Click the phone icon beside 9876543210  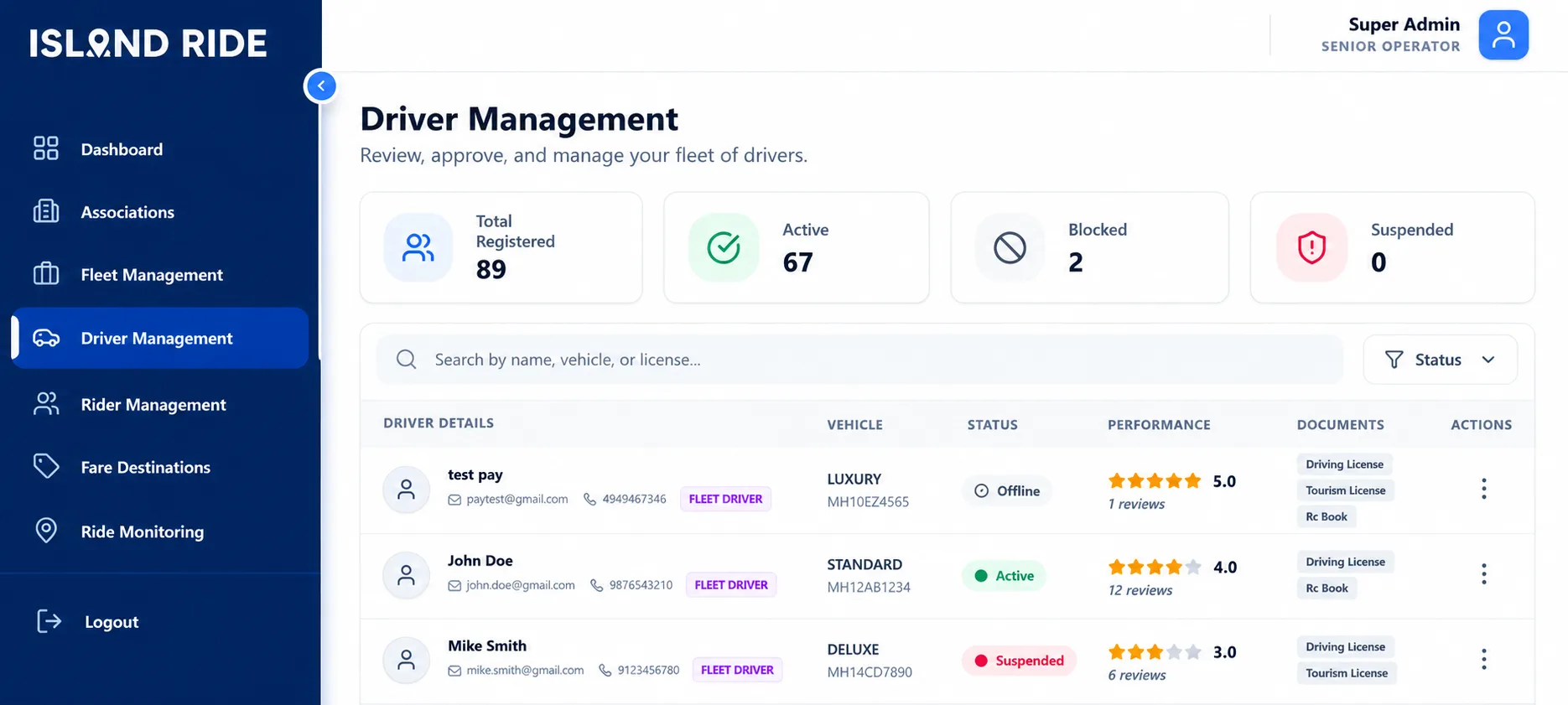pyautogui.click(x=597, y=585)
